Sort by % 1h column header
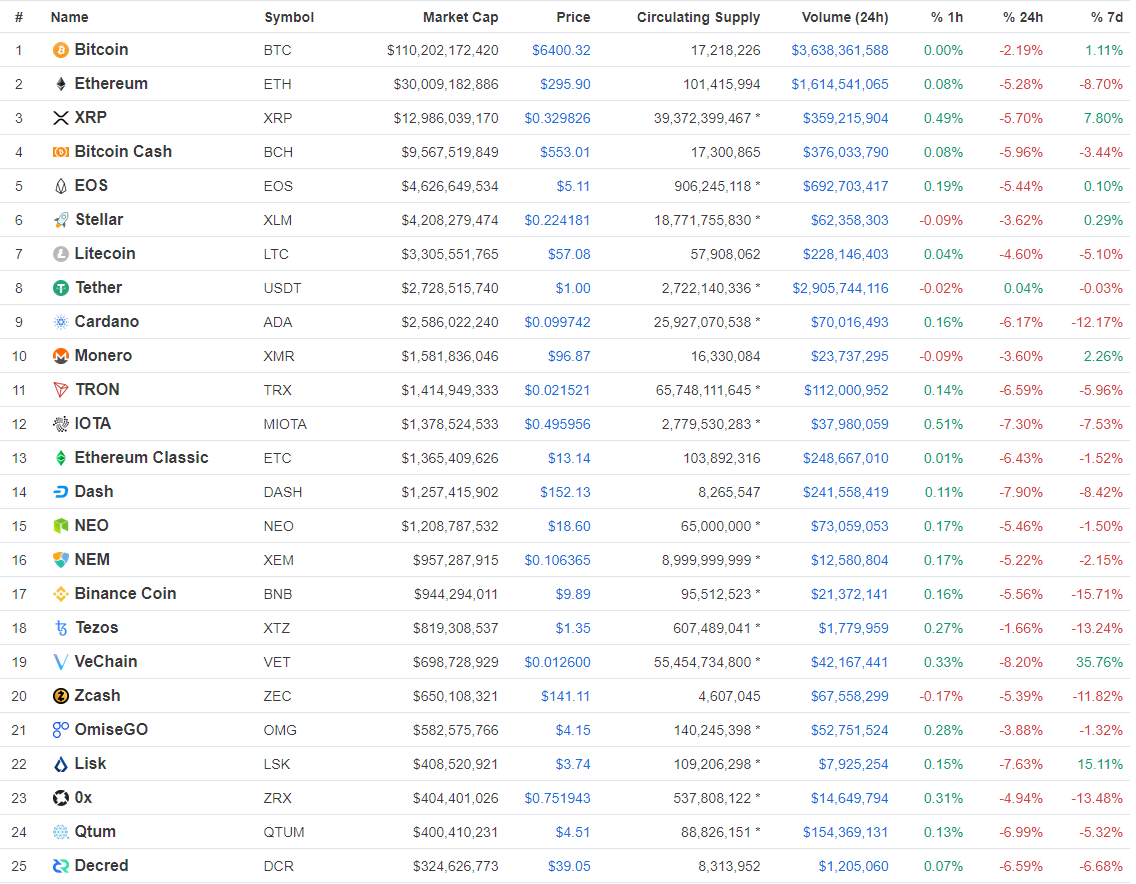The width and height of the screenshot is (1136, 884). pyautogui.click(x=947, y=17)
